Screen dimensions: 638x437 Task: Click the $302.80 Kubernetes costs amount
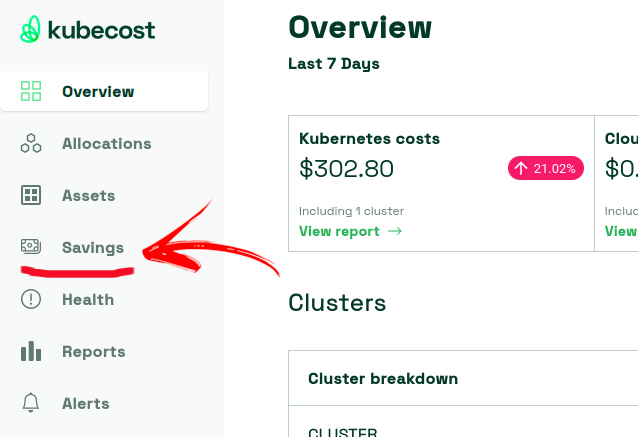(x=346, y=168)
